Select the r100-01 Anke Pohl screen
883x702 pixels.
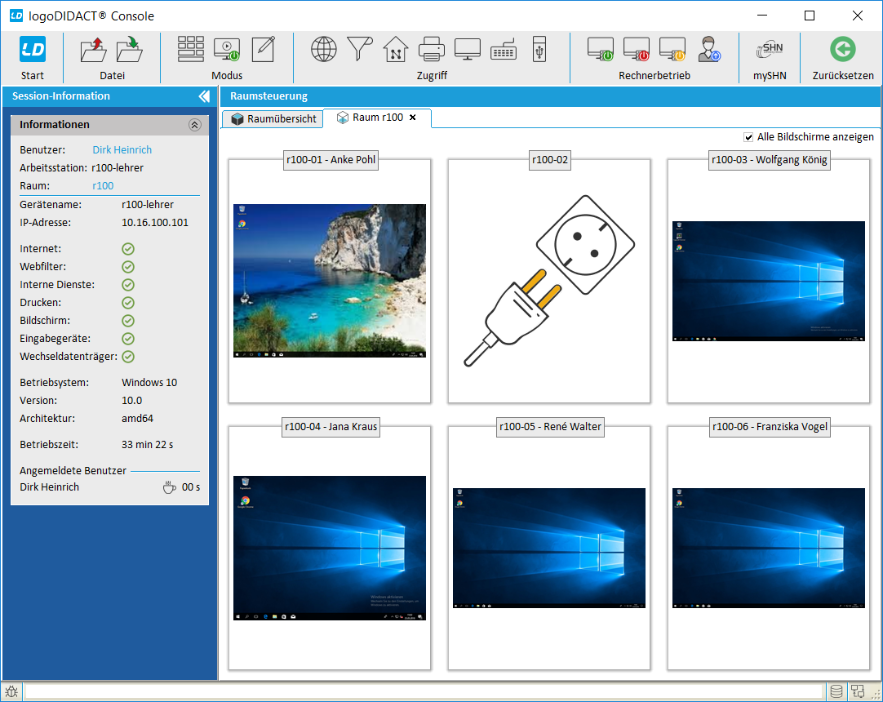pyautogui.click(x=329, y=281)
